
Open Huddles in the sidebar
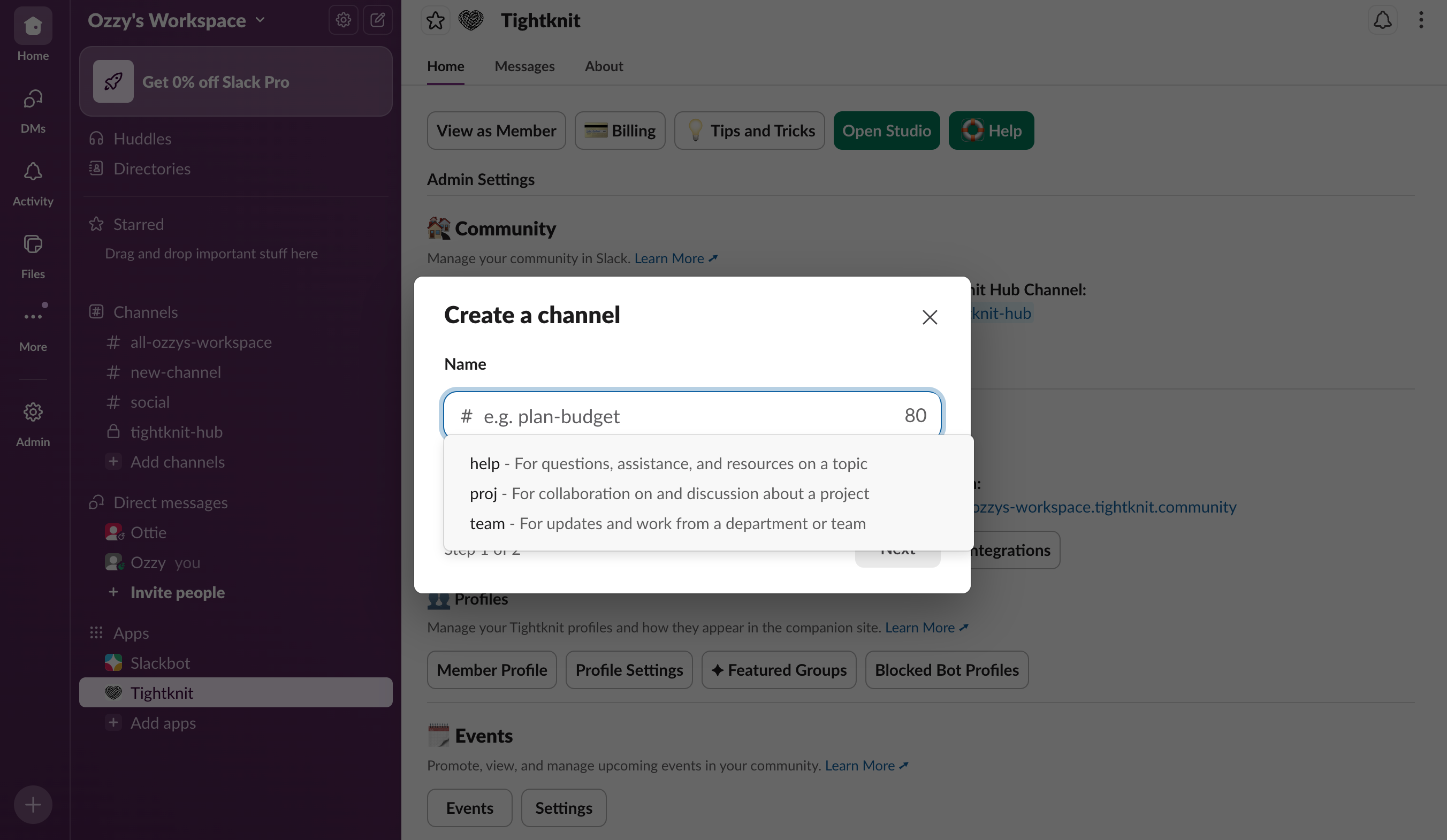[x=235, y=139]
